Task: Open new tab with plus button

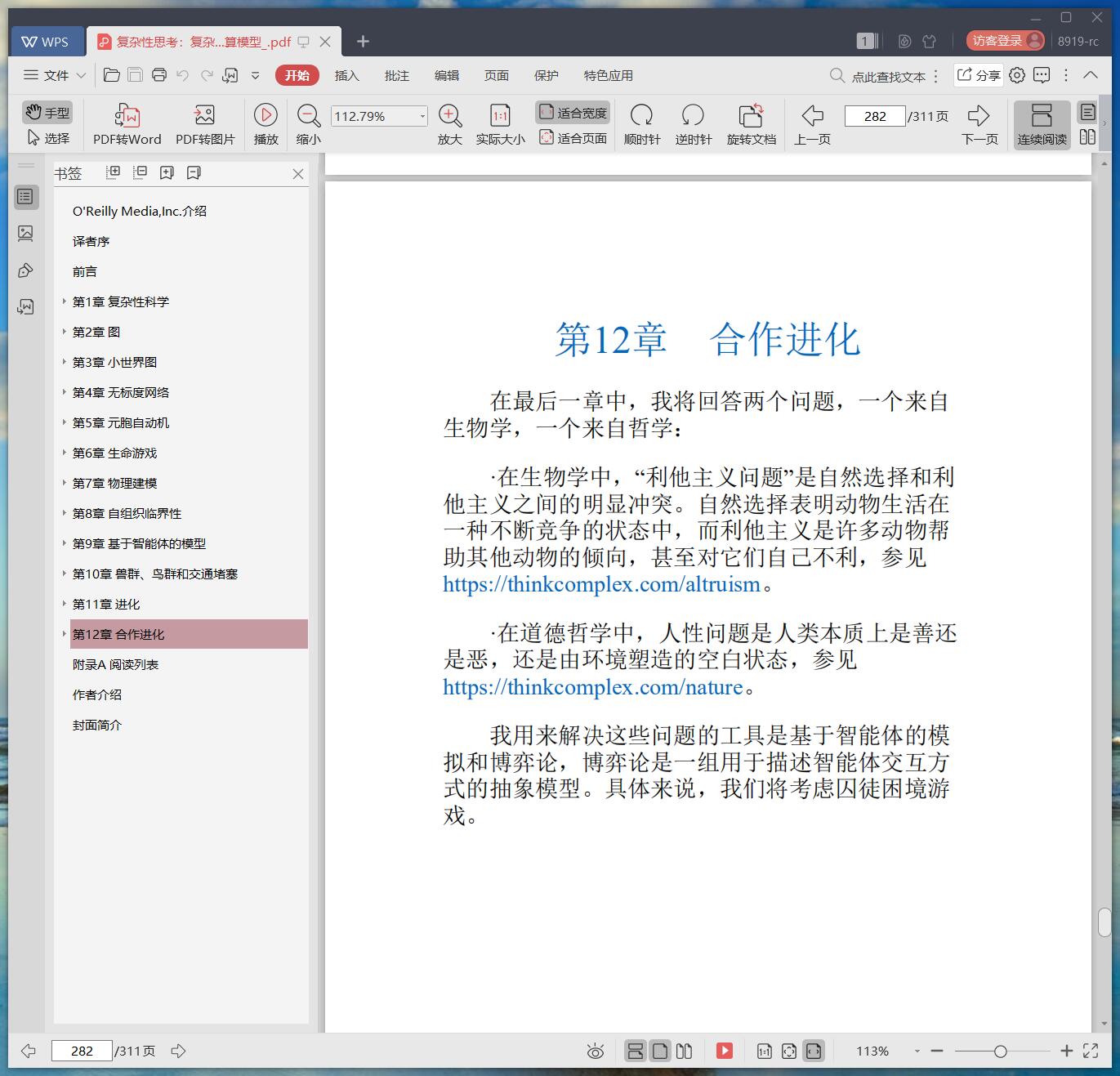Action: tap(363, 41)
